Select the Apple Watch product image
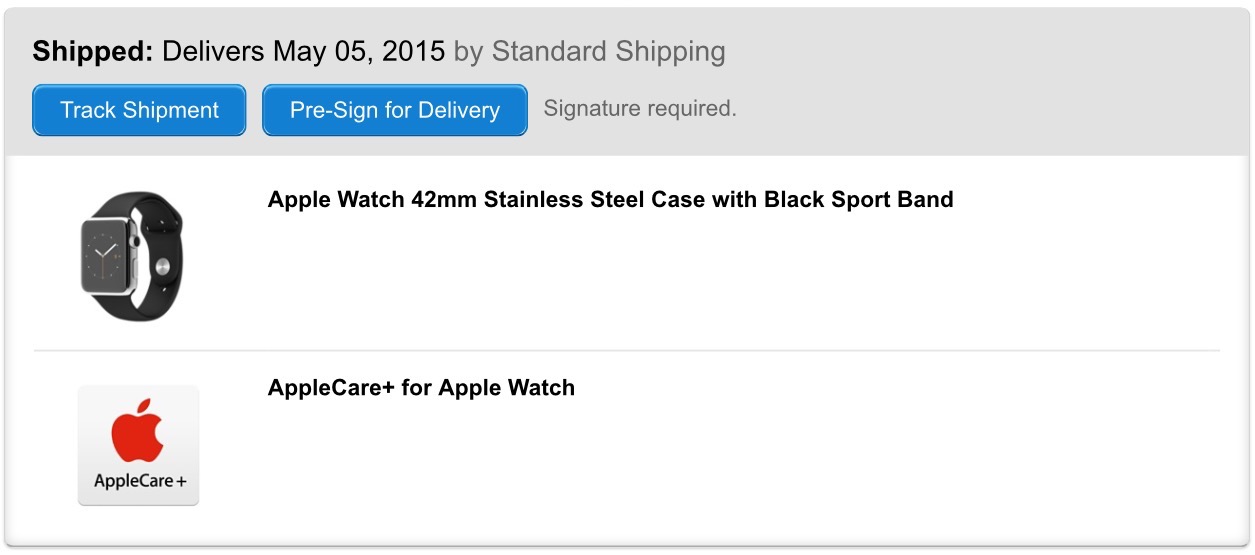This screenshot has width=1255, height=555. pyautogui.click(x=133, y=257)
